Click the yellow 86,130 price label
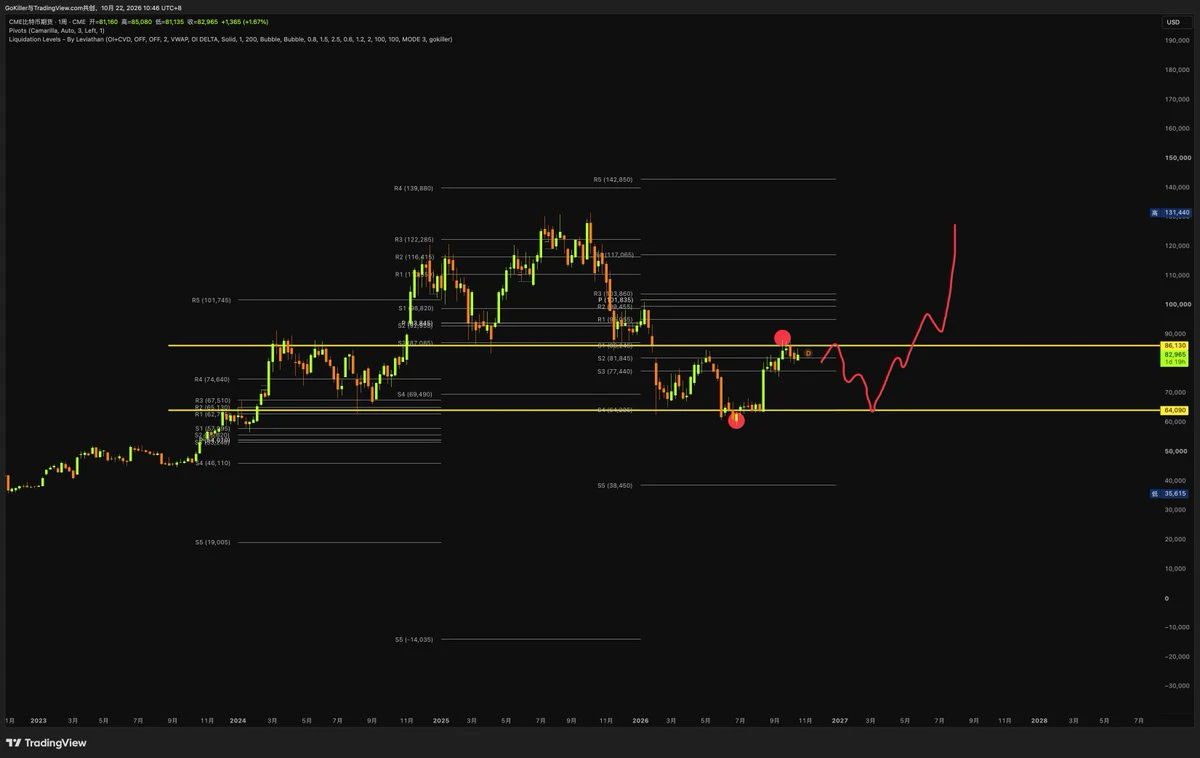This screenshot has width=1200, height=758. (1175, 345)
